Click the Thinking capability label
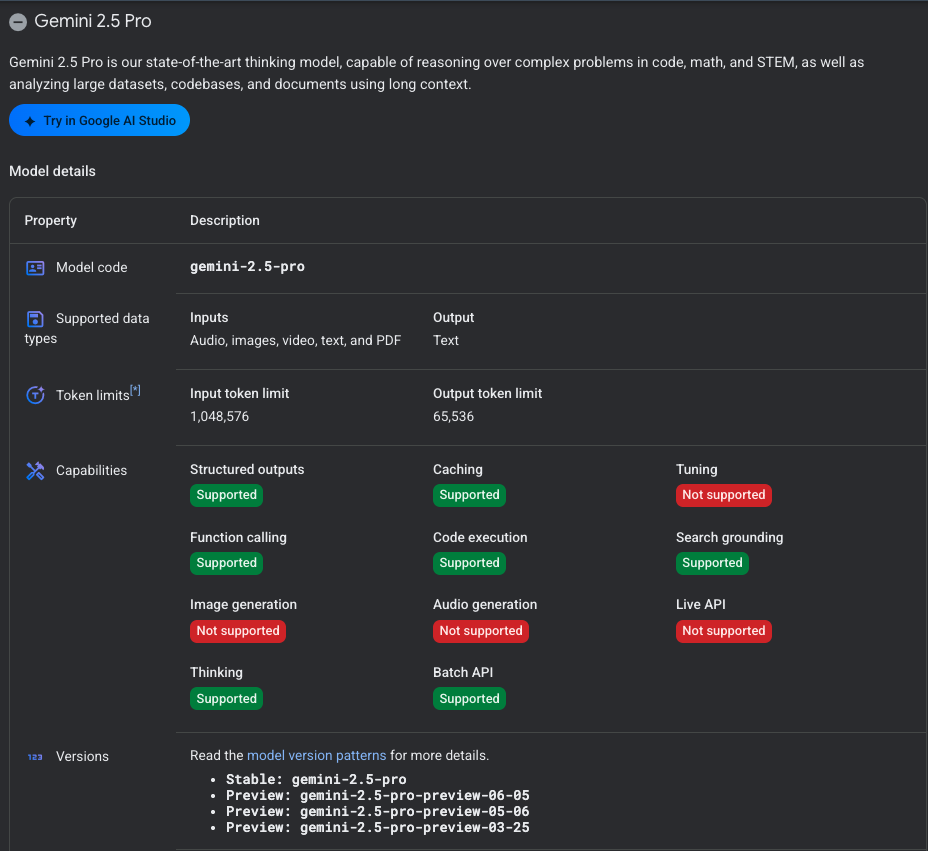This screenshot has width=928, height=851. [216, 672]
